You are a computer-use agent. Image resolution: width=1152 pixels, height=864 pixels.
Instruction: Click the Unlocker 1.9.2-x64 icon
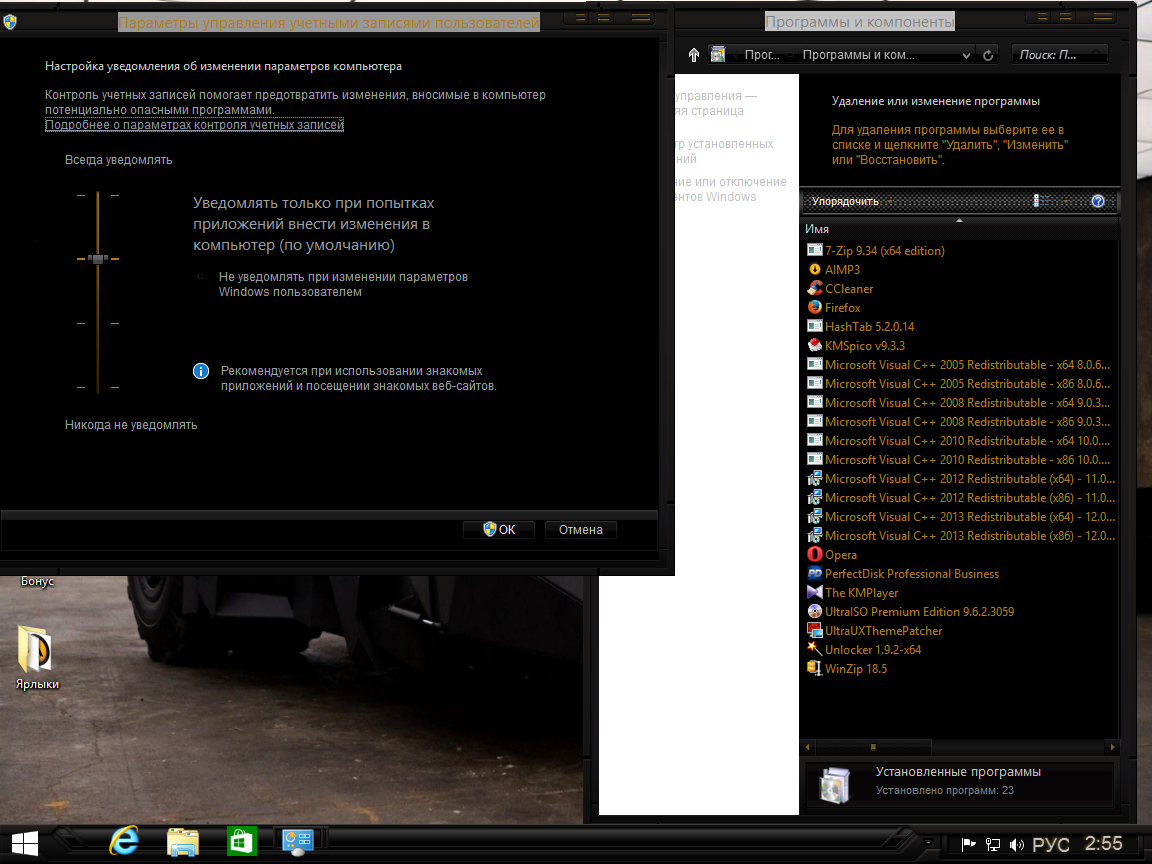click(x=814, y=649)
